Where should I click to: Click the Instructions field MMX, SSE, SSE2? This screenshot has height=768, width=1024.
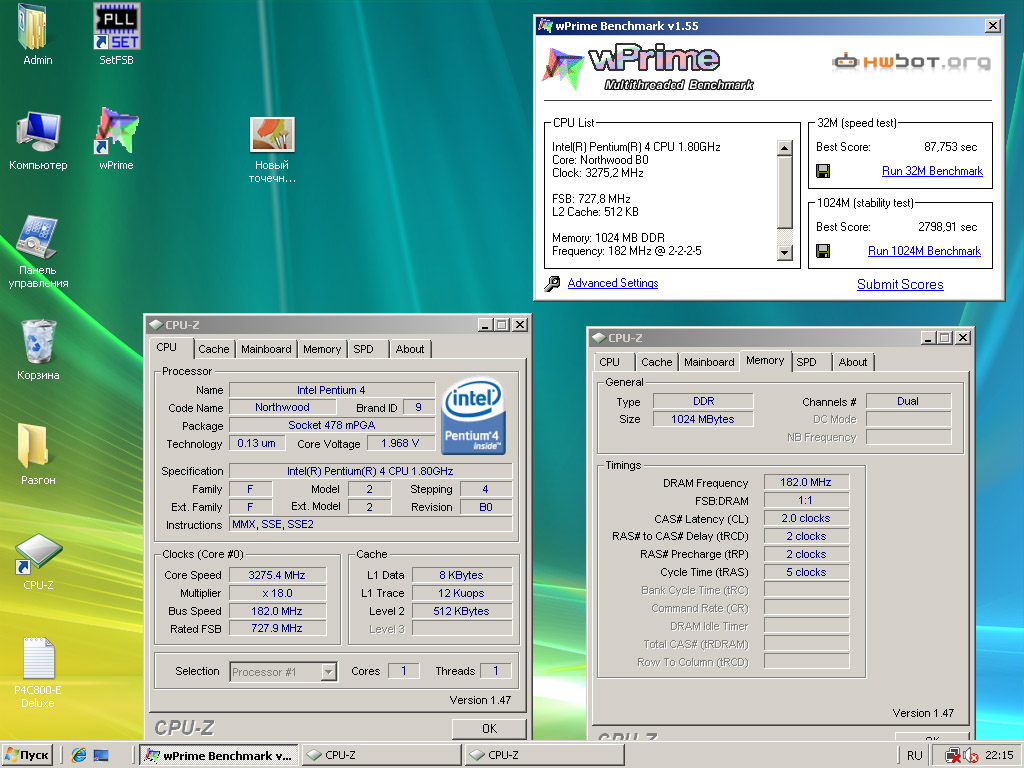click(370, 524)
